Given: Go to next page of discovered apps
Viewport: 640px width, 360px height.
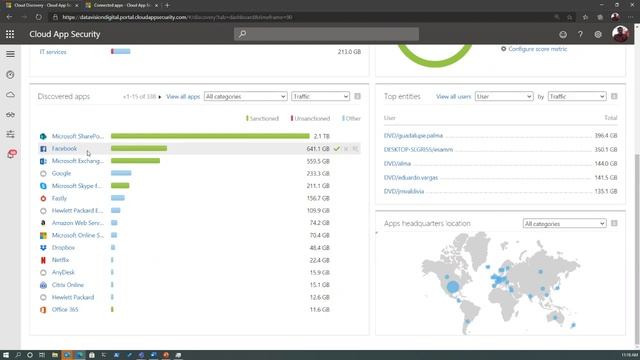Looking at the screenshot, I should [x=160, y=97].
